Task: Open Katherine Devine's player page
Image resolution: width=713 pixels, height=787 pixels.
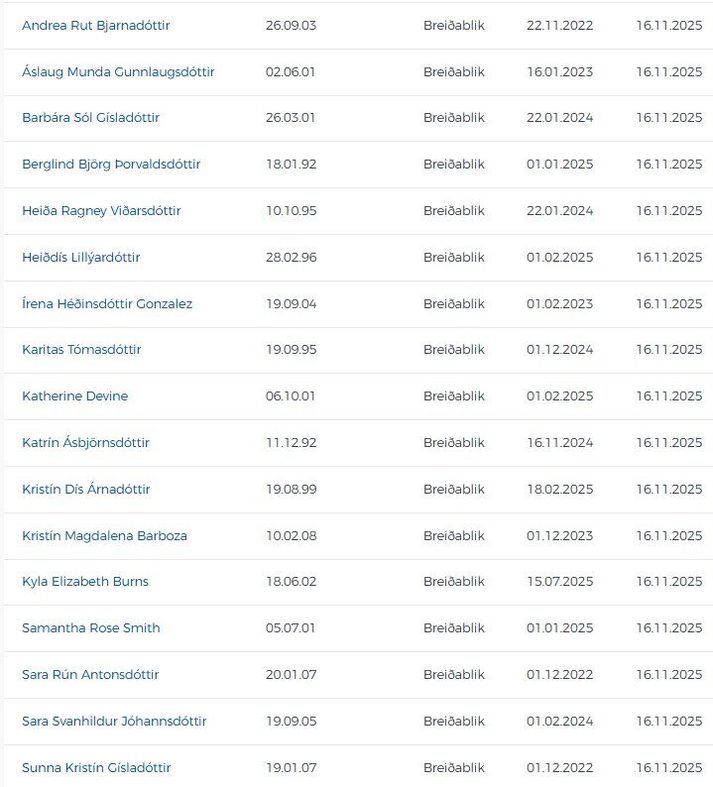Action: [75, 396]
